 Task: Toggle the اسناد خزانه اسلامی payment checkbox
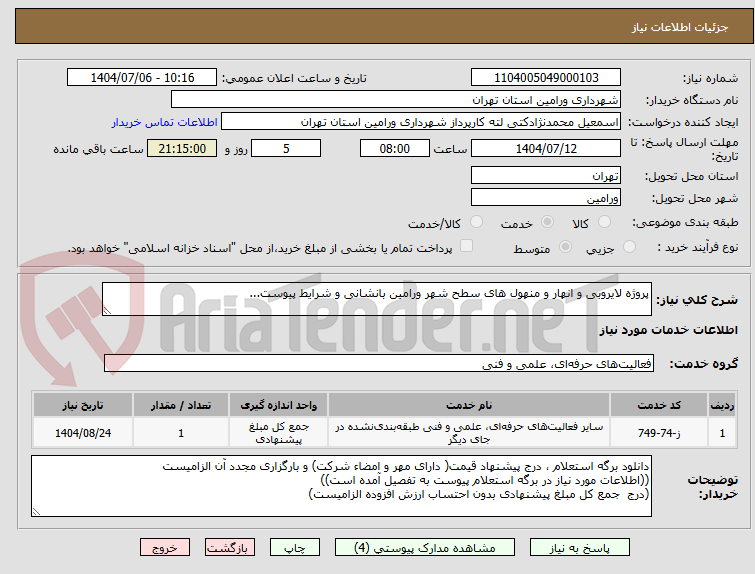tap(466, 246)
